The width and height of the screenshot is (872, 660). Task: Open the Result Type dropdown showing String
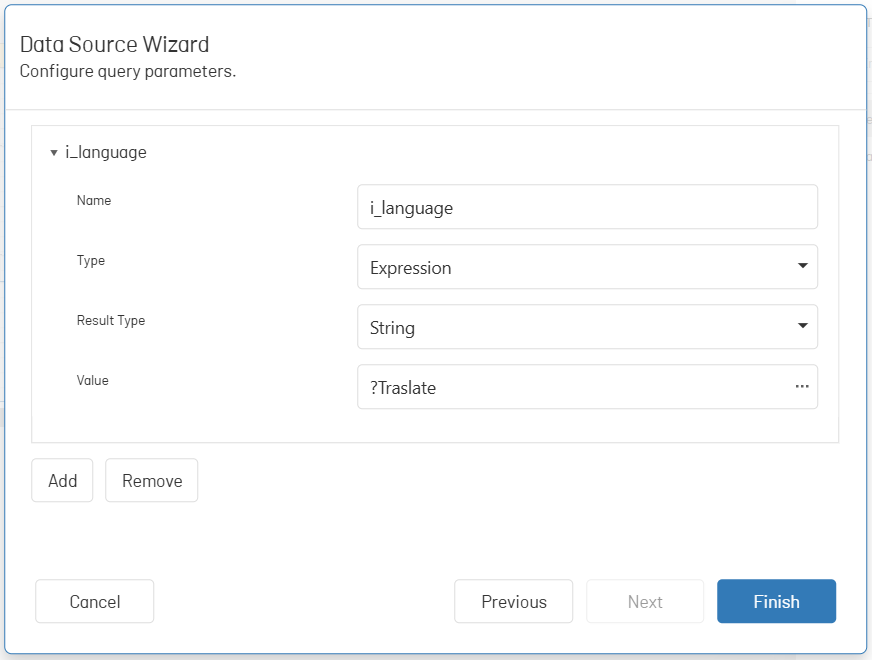587,327
